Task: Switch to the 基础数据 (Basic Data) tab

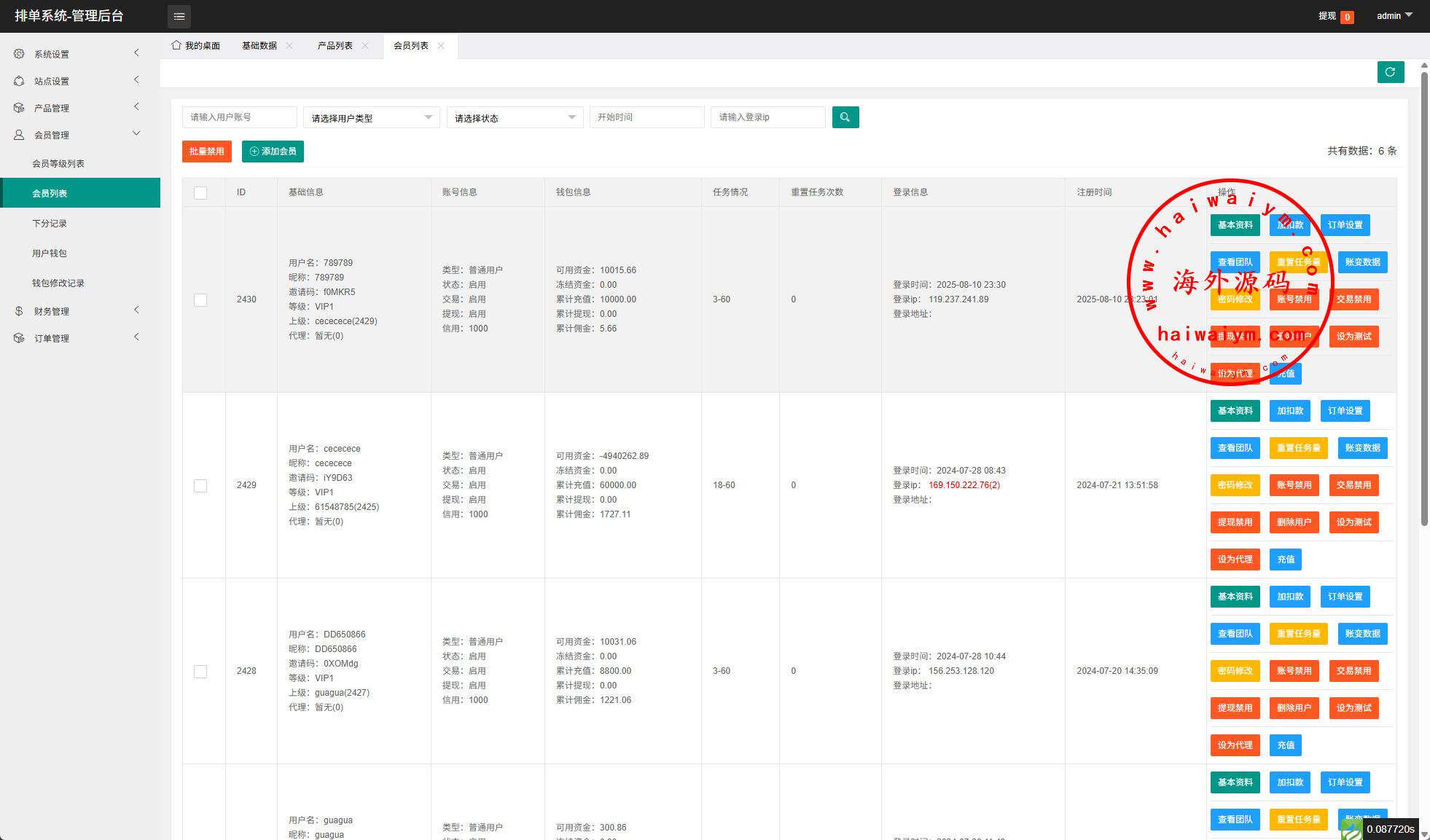Action: [x=259, y=46]
